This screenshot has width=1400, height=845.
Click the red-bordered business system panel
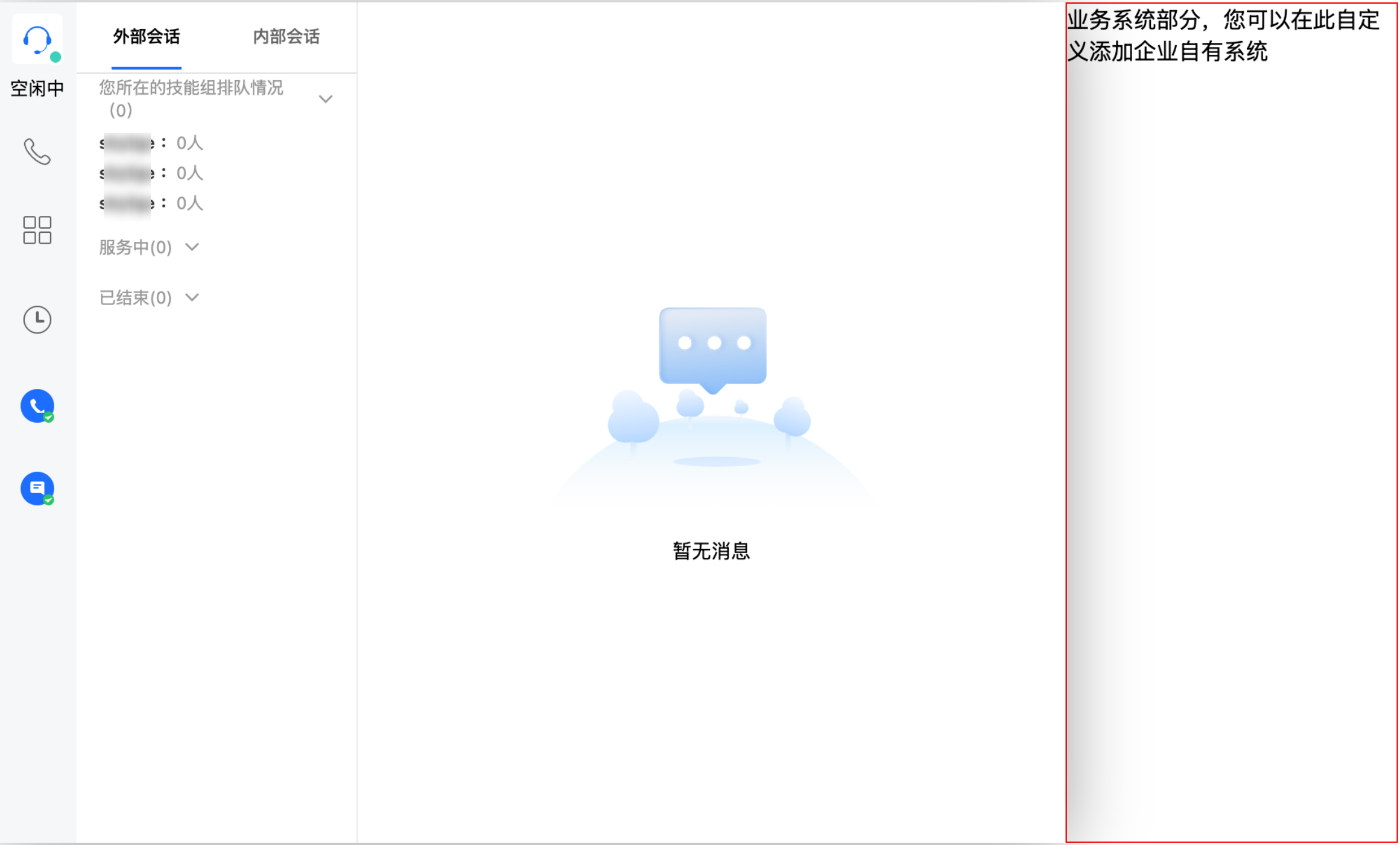click(1231, 422)
